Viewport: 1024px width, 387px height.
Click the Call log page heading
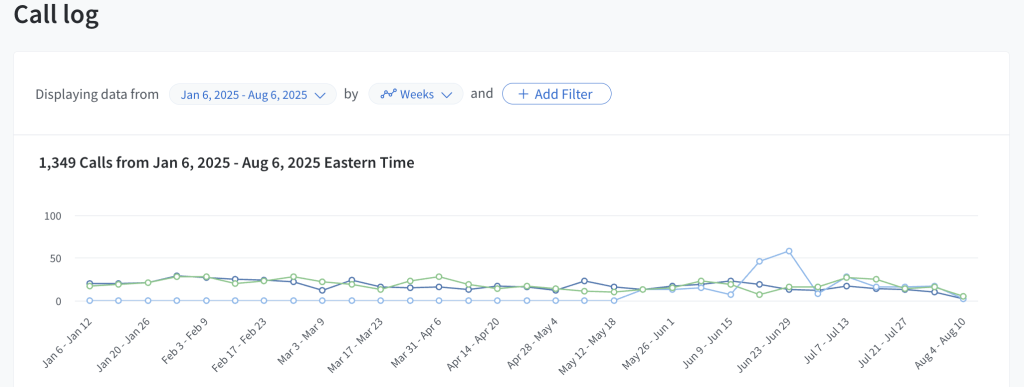tap(56, 14)
